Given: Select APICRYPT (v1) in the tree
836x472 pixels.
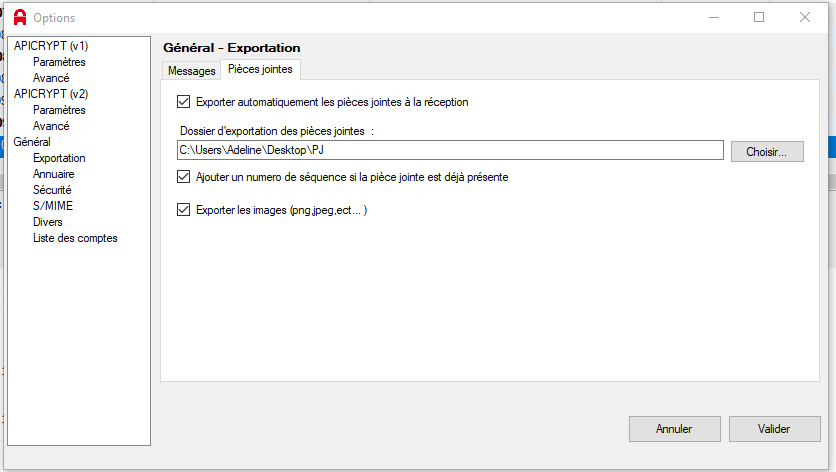Looking at the screenshot, I should 51,46.
